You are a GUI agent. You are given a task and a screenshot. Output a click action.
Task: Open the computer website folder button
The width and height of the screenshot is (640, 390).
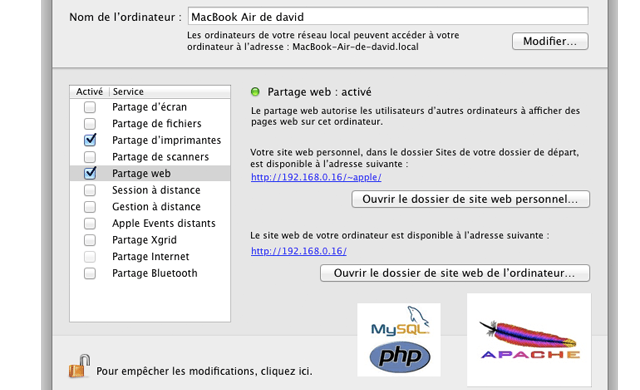[455, 273]
